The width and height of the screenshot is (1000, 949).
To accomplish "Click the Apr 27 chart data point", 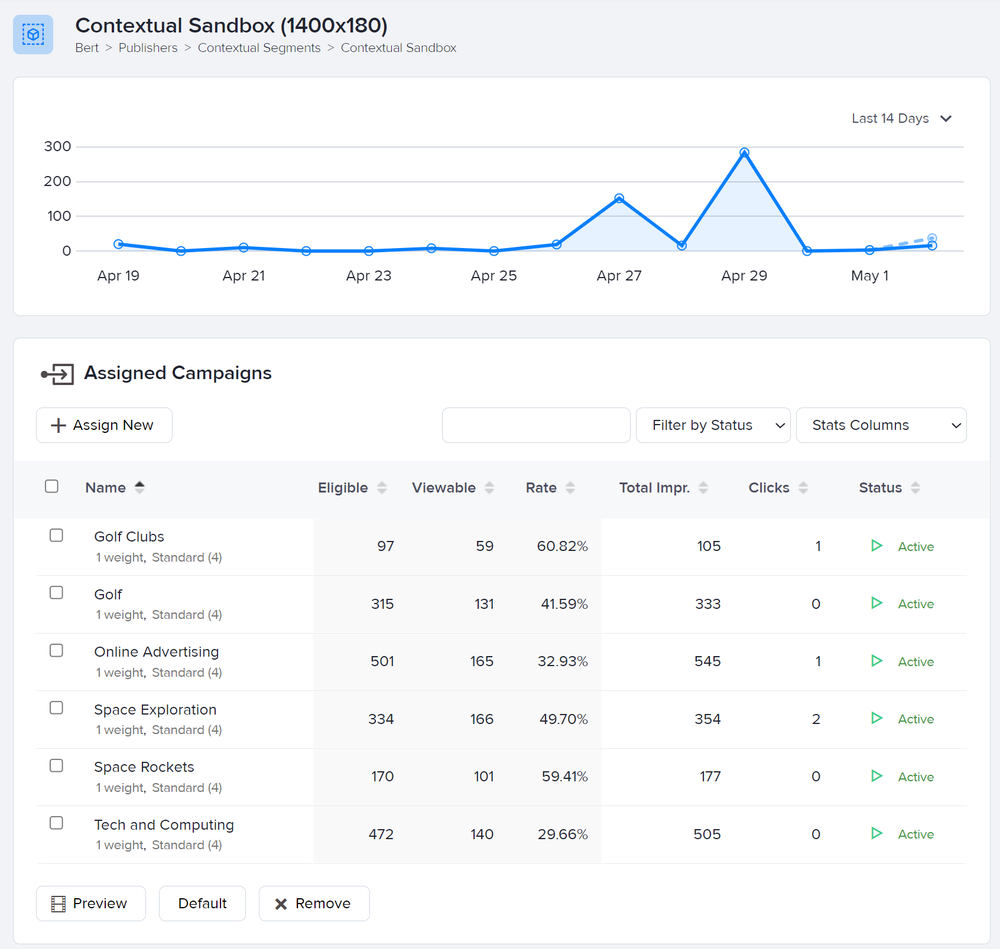I will point(619,198).
